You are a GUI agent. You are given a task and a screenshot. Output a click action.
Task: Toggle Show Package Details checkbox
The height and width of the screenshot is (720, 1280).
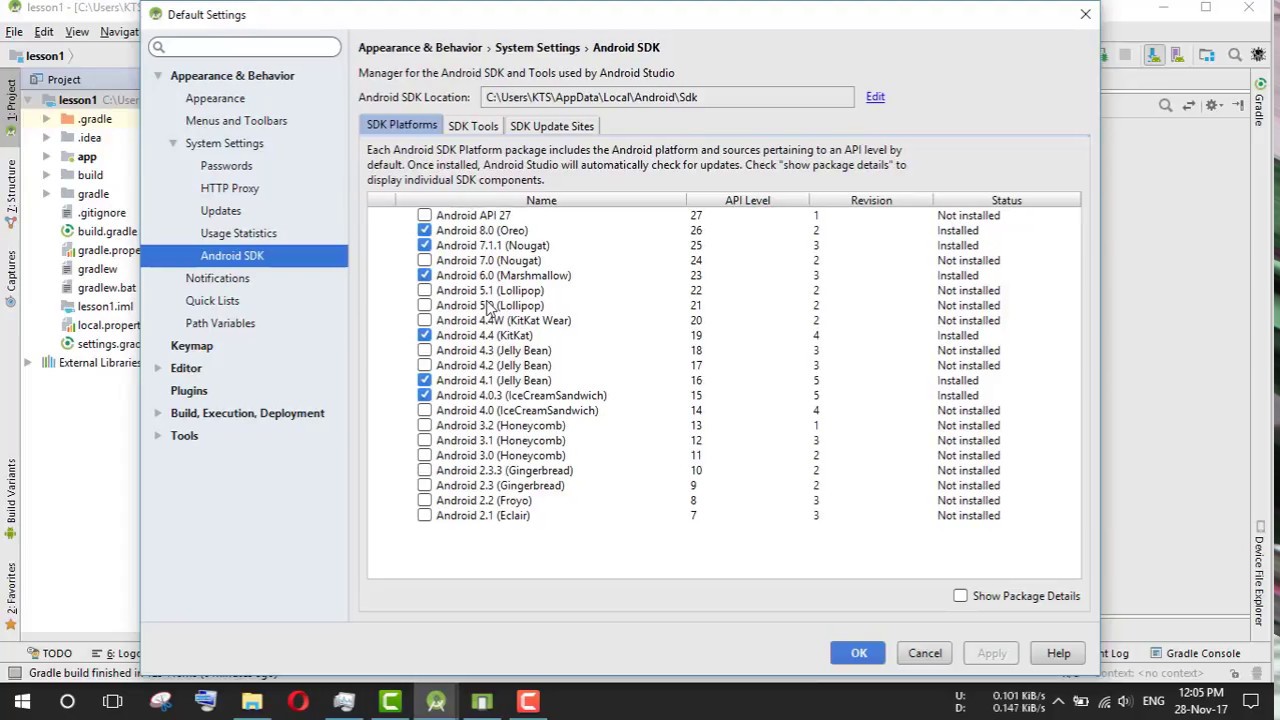(960, 596)
